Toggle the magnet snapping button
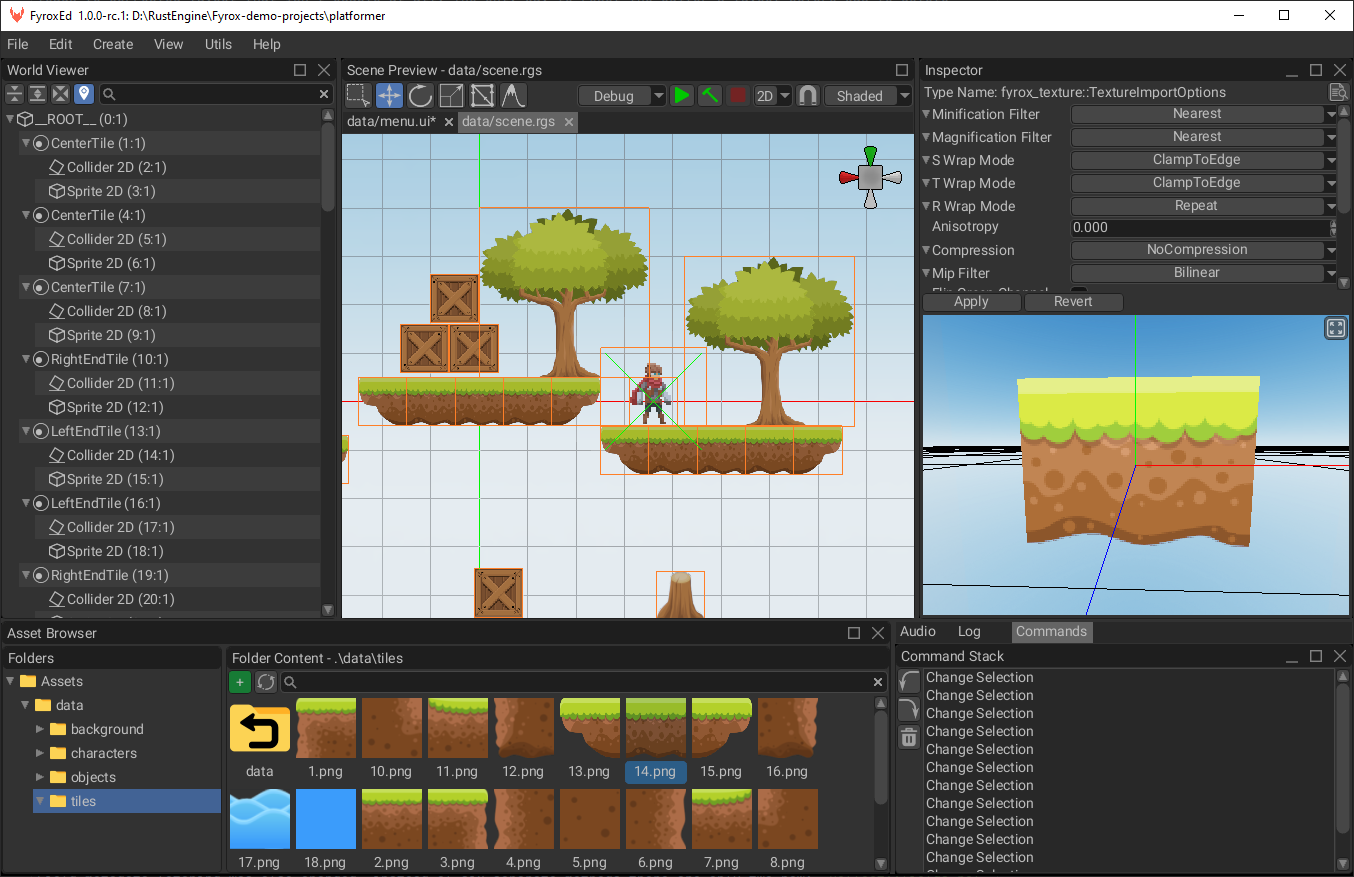The height and width of the screenshot is (877, 1354). [808, 96]
